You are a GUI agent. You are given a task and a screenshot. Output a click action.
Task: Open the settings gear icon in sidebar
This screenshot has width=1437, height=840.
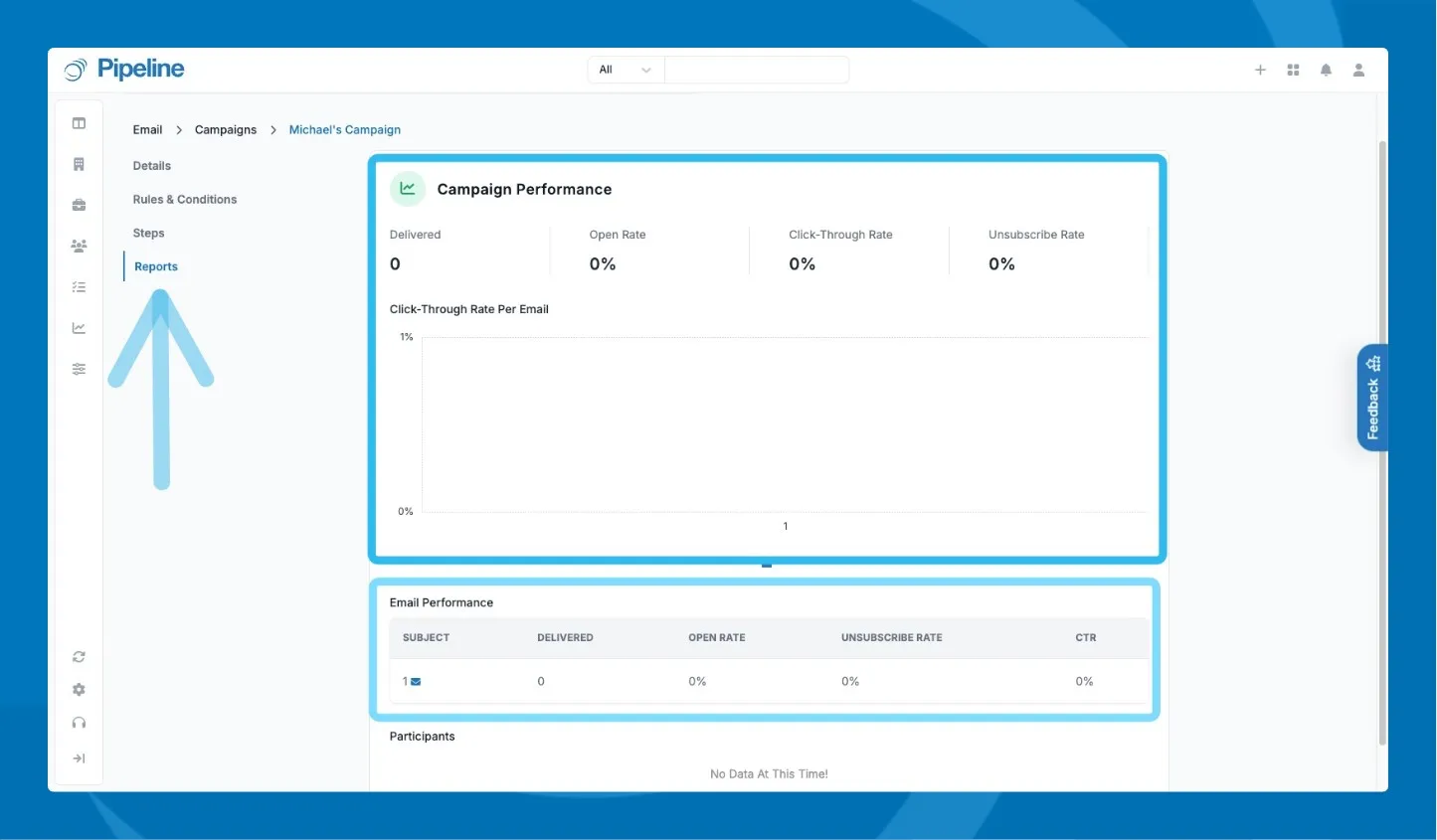click(79, 690)
